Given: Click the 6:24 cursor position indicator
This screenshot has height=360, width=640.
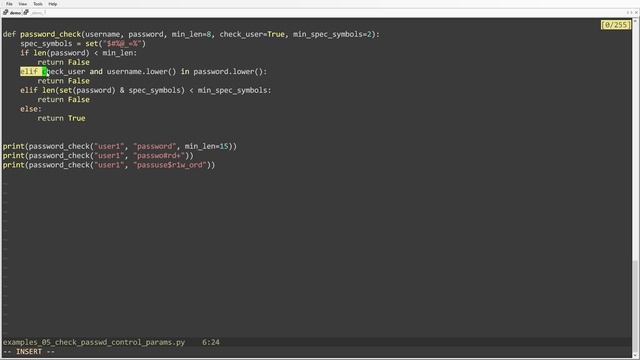Looking at the screenshot, I should click(211, 342).
